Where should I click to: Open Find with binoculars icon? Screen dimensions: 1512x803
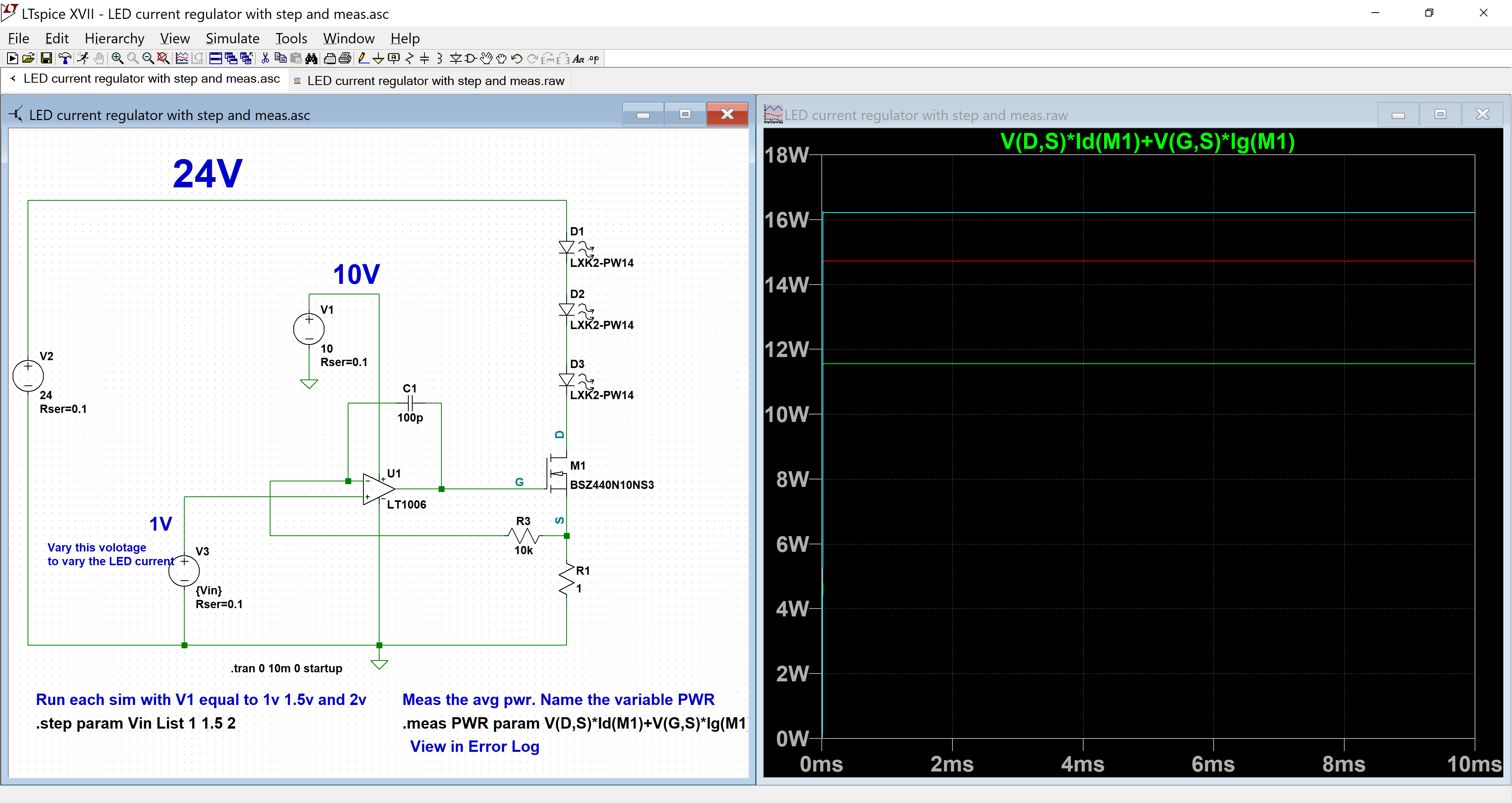[x=312, y=59]
